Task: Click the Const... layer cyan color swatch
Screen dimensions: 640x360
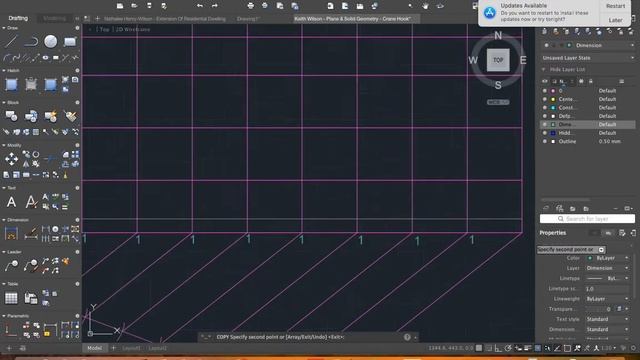Action: tap(553, 107)
